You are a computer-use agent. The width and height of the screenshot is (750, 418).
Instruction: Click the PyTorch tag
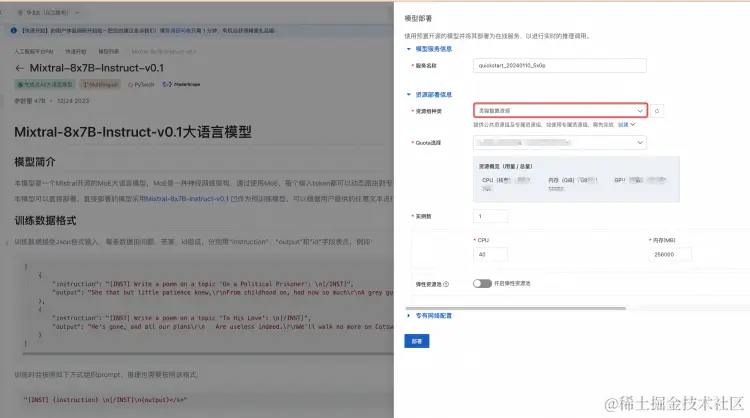point(141,85)
